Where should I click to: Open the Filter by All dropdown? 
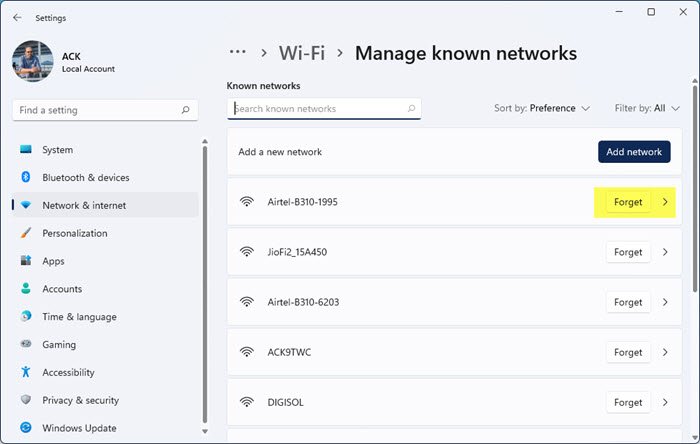click(648, 108)
